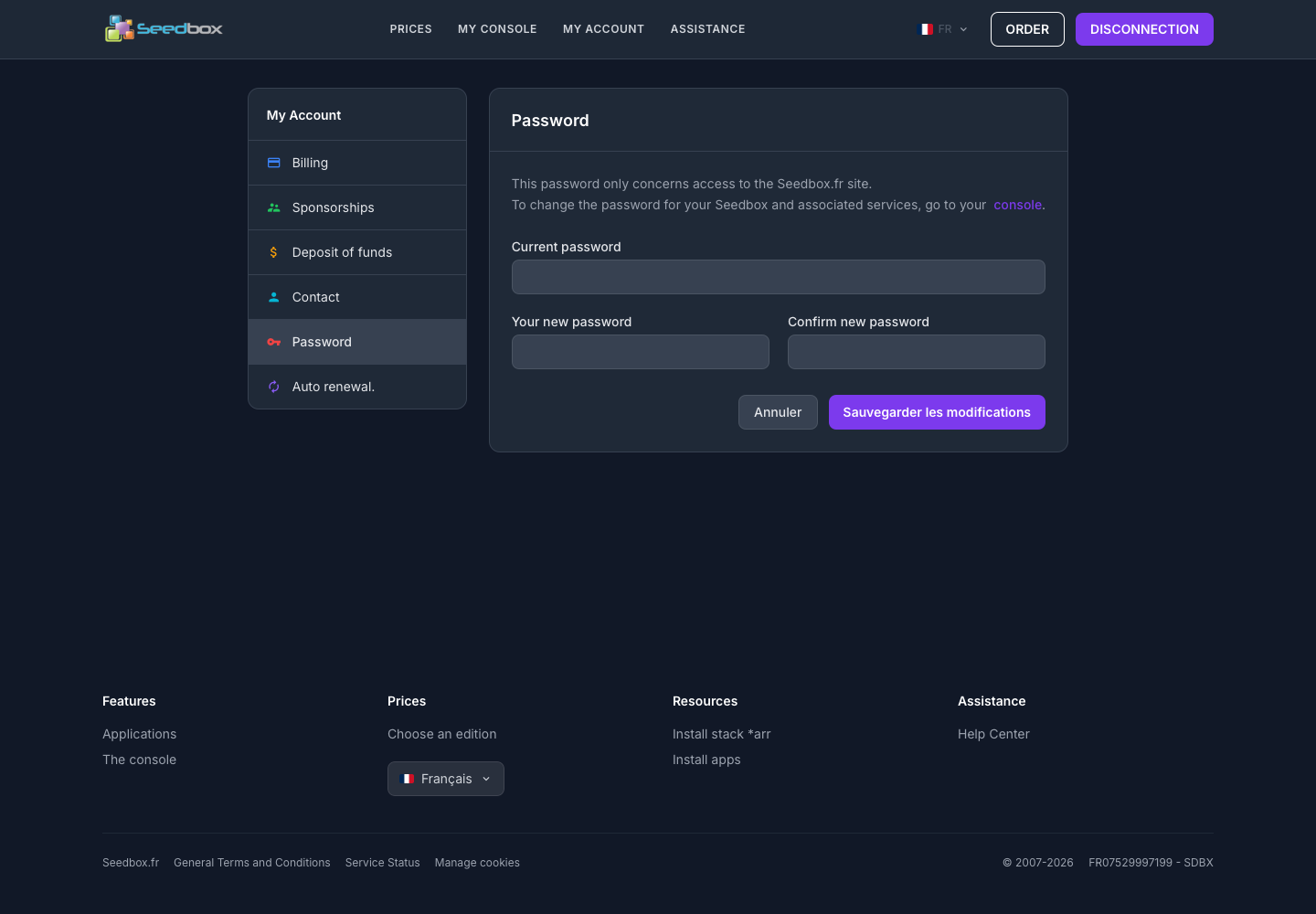Open ASSISTANCE in top navigation
The image size is (1316, 914).
pyautogui.click(x=707, y=29)
